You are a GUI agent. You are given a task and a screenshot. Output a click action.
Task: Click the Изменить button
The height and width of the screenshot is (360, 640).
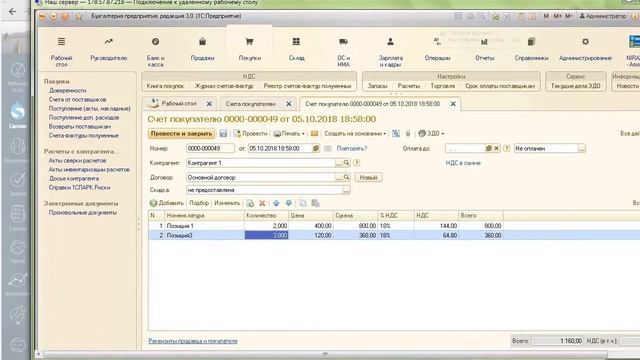(x=227, y=203)
